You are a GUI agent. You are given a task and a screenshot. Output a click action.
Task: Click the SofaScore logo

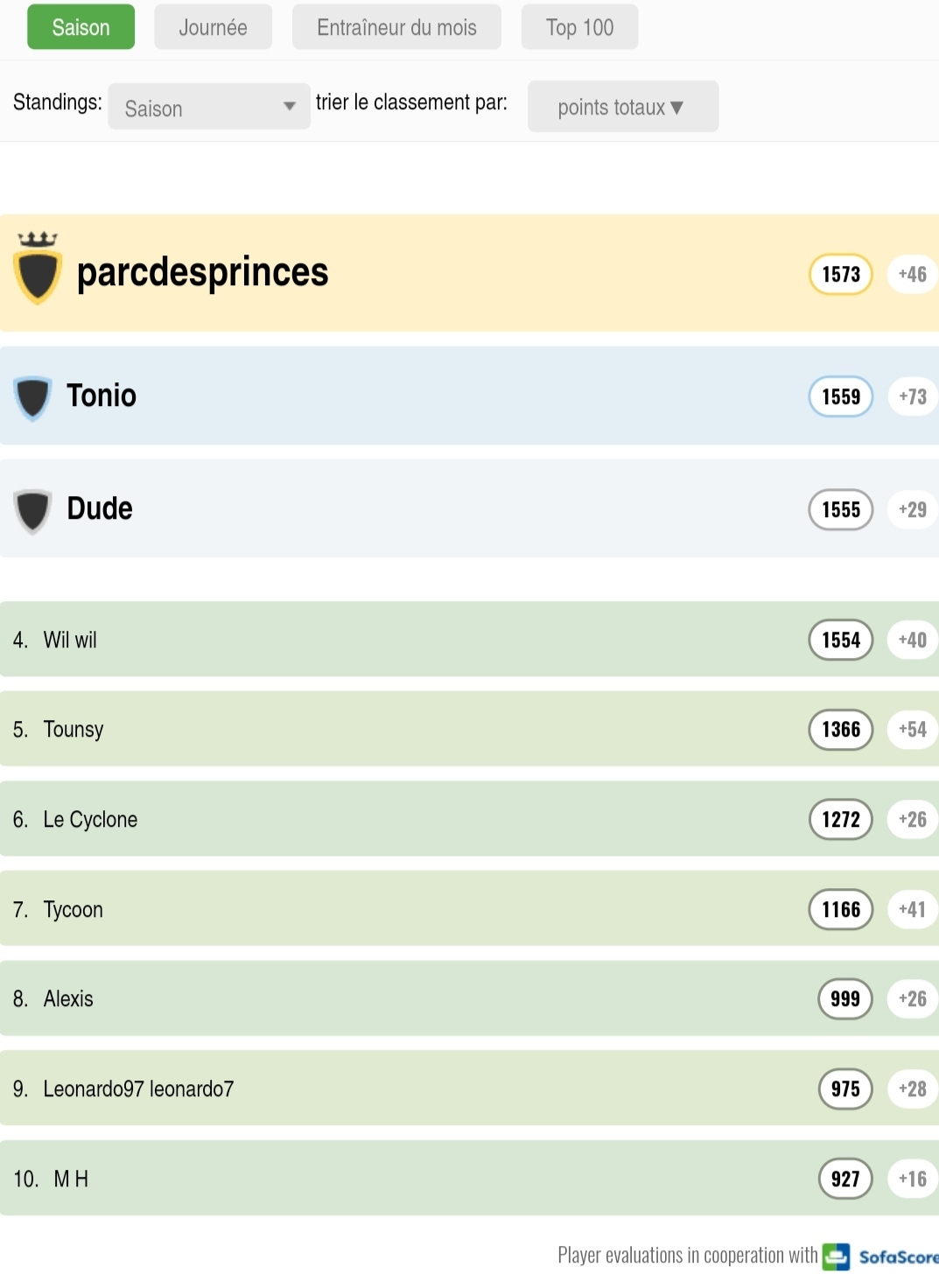click(879, 1256)
